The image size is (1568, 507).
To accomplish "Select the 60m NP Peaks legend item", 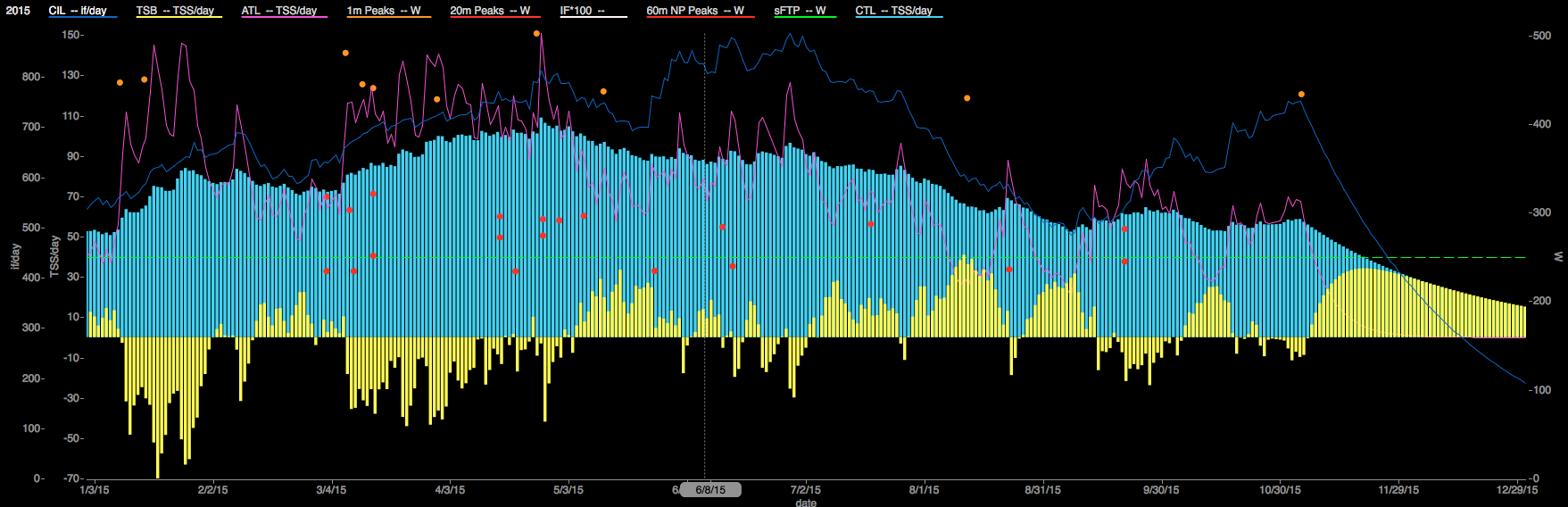I will [x=695, y=11].
